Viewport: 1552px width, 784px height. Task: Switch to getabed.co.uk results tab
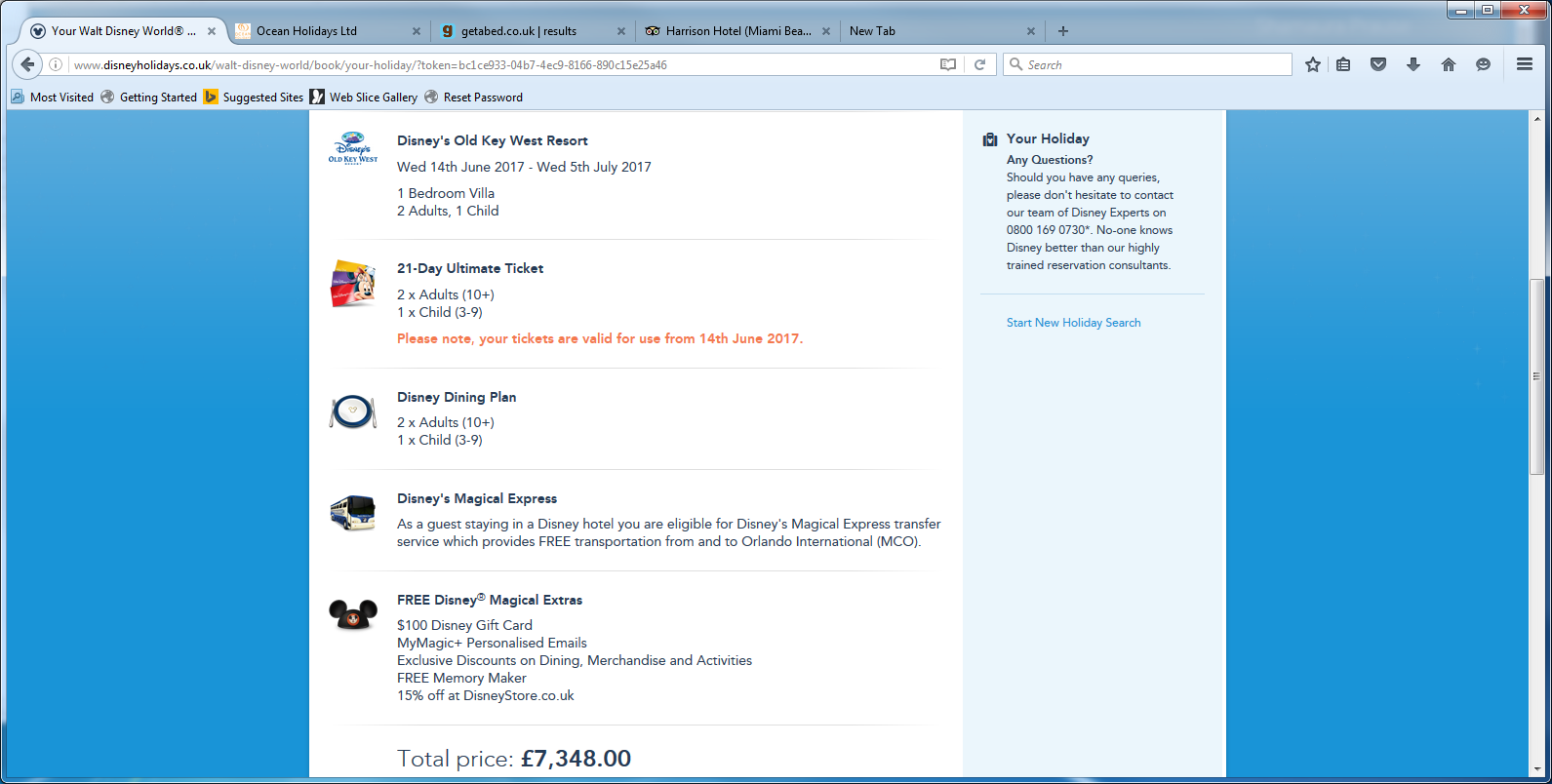[x=532, y=31]
